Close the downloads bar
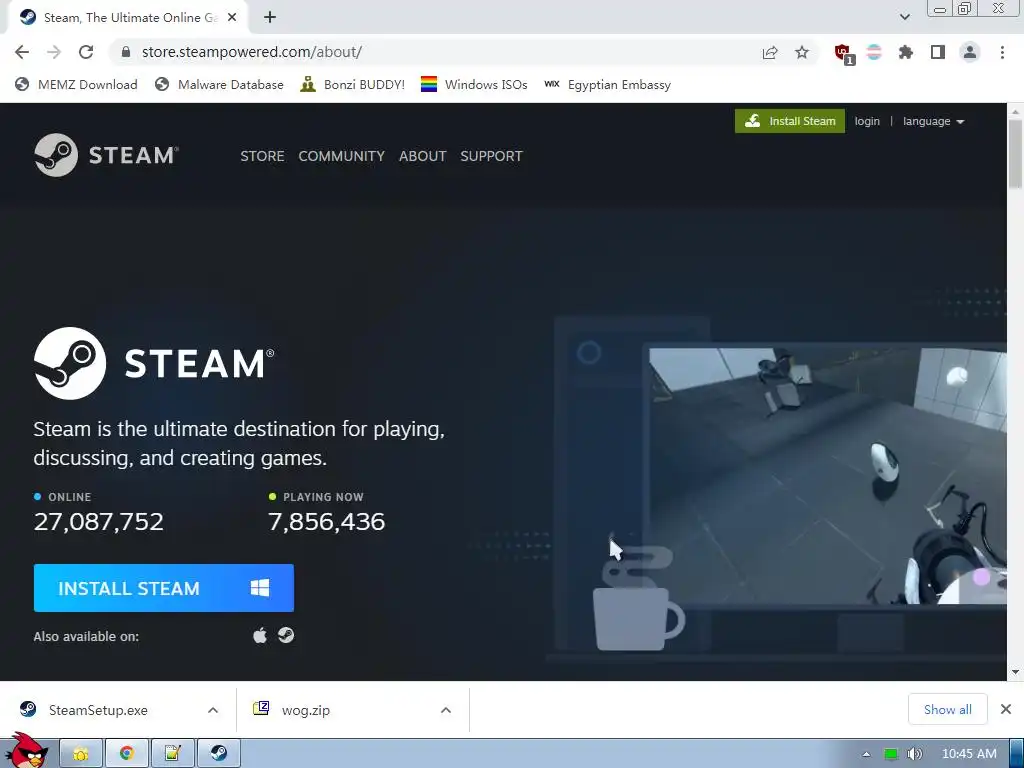This screenshot has height=768, width=1024. 1006,709
